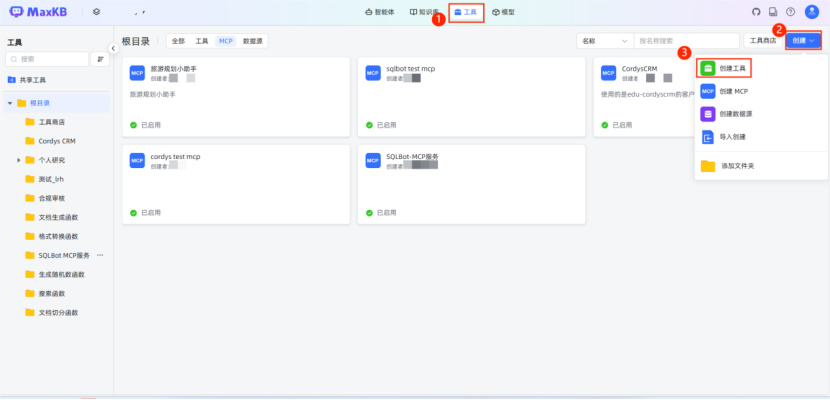Screen dimensions: 830x400
Task: Open the 文档生成函数 folder in tree
Action: pos(57,217)
